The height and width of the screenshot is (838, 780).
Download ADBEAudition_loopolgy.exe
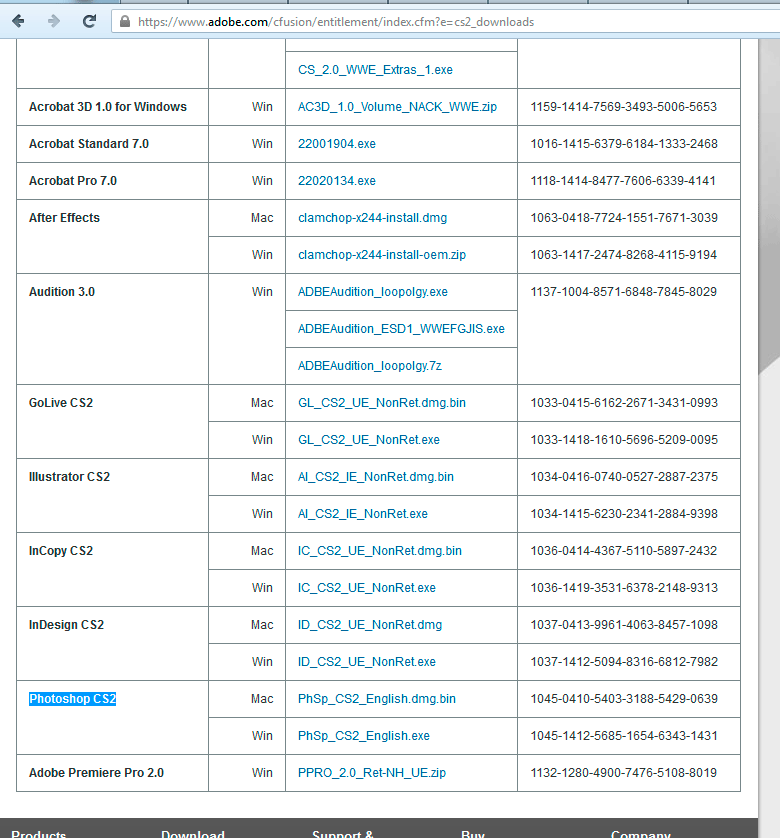point(373,292)
